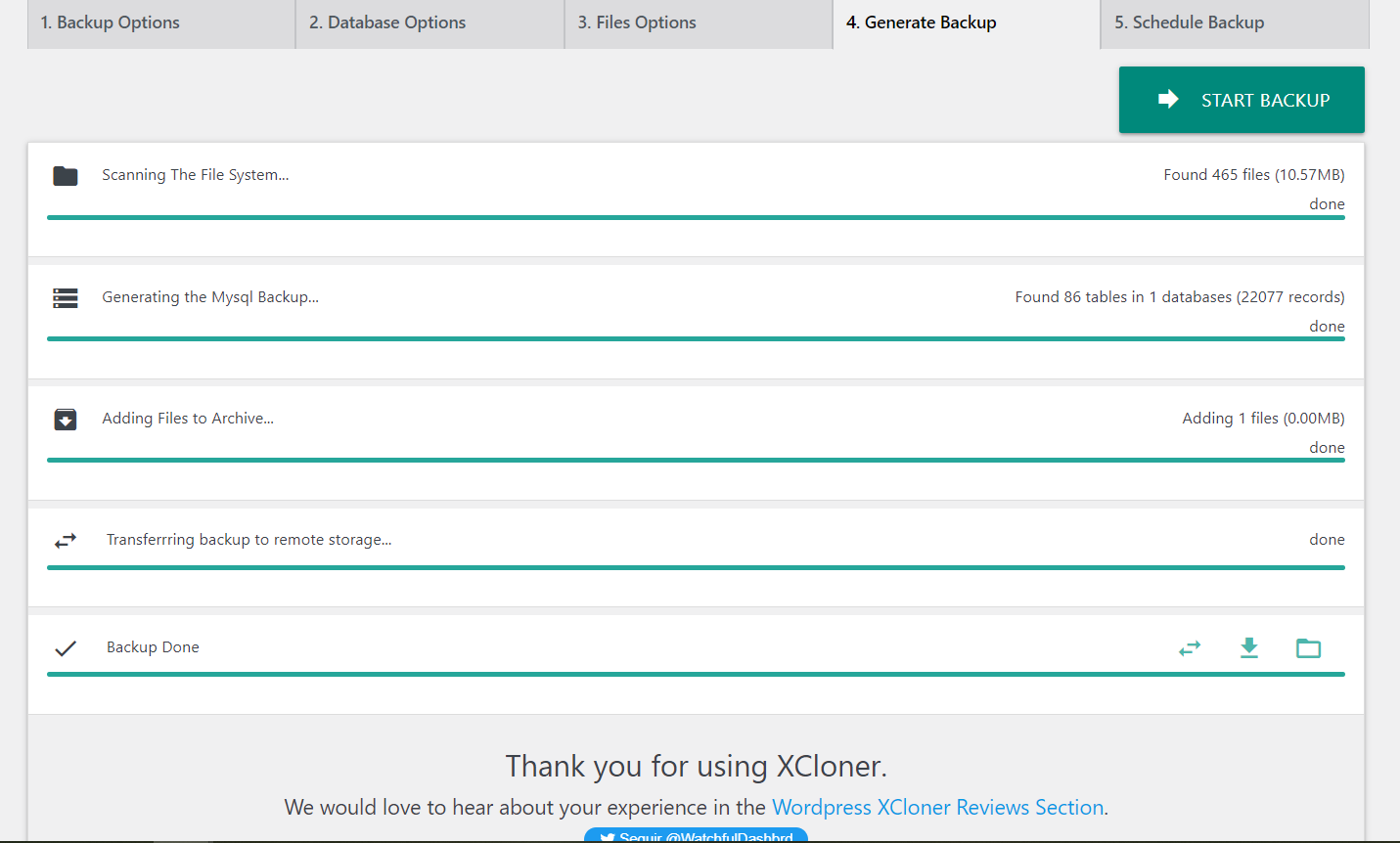The width and height of the screenshot is (1400, 843).
Task: Click the Adding Files to Archive progress bar
Action: (696, 460)
